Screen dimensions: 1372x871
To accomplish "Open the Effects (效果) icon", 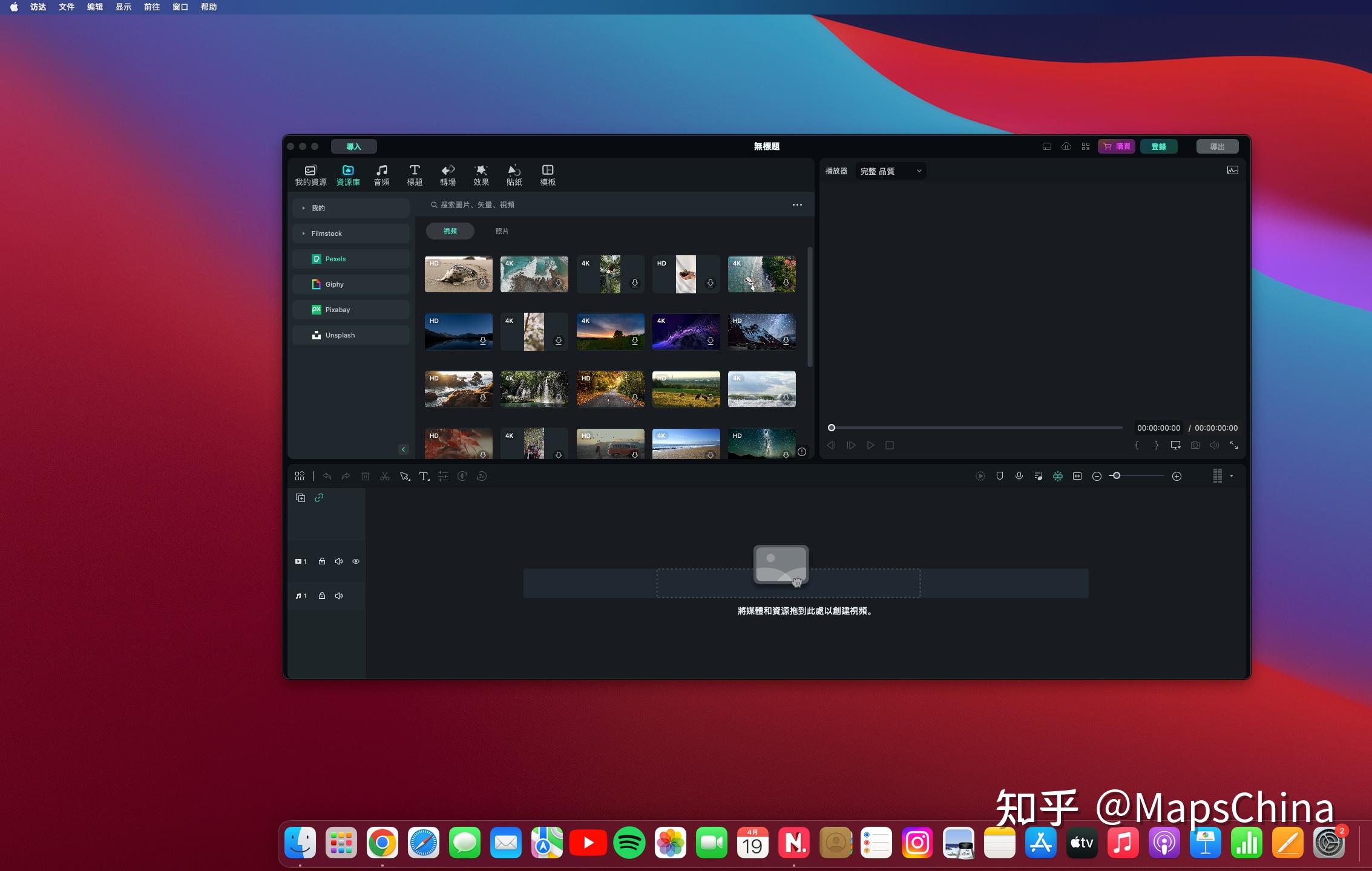I will (481, 171).
